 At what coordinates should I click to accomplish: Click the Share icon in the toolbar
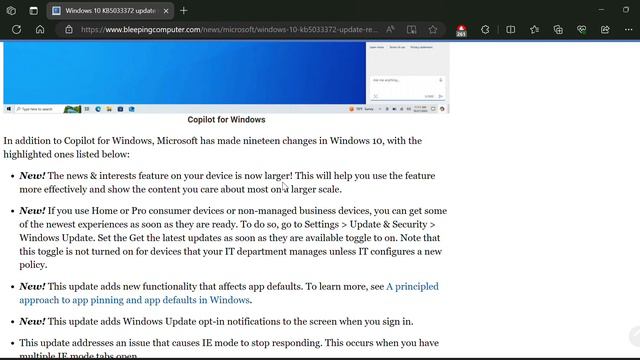(x=605, y=29)
